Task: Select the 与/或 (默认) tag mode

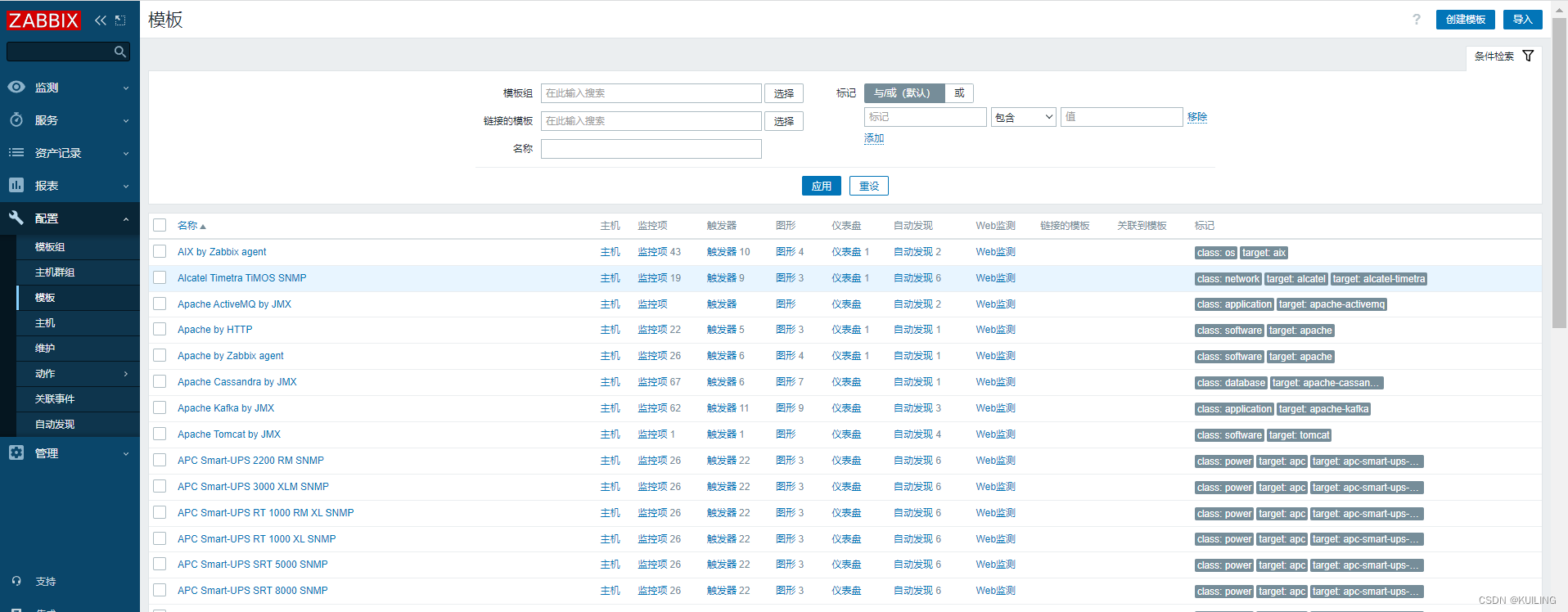Action: coord(904,93)
